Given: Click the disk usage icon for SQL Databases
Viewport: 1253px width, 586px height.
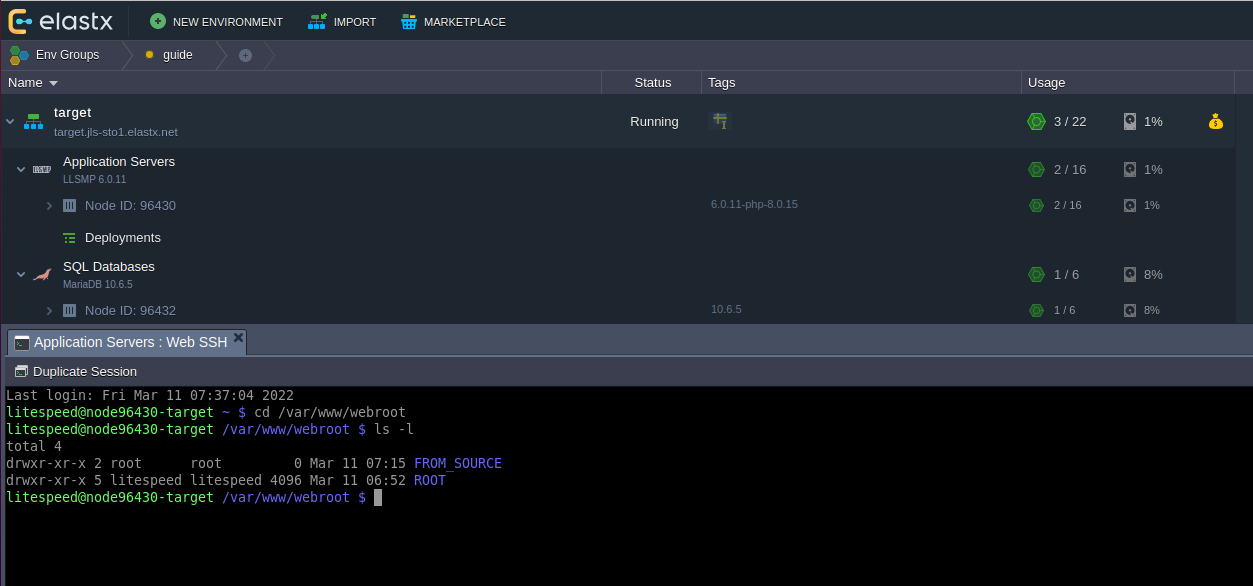Looking at the screenshot, I should [1129, 275].
